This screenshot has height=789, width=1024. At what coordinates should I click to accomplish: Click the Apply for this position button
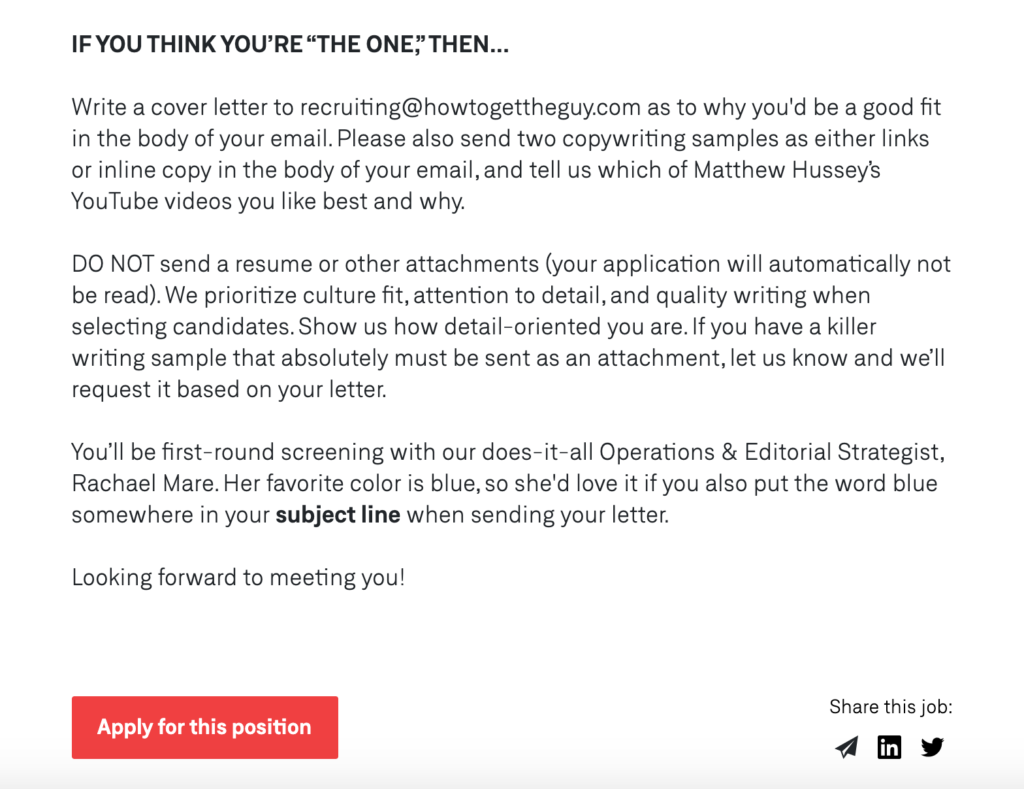click(x=204, y=727)
